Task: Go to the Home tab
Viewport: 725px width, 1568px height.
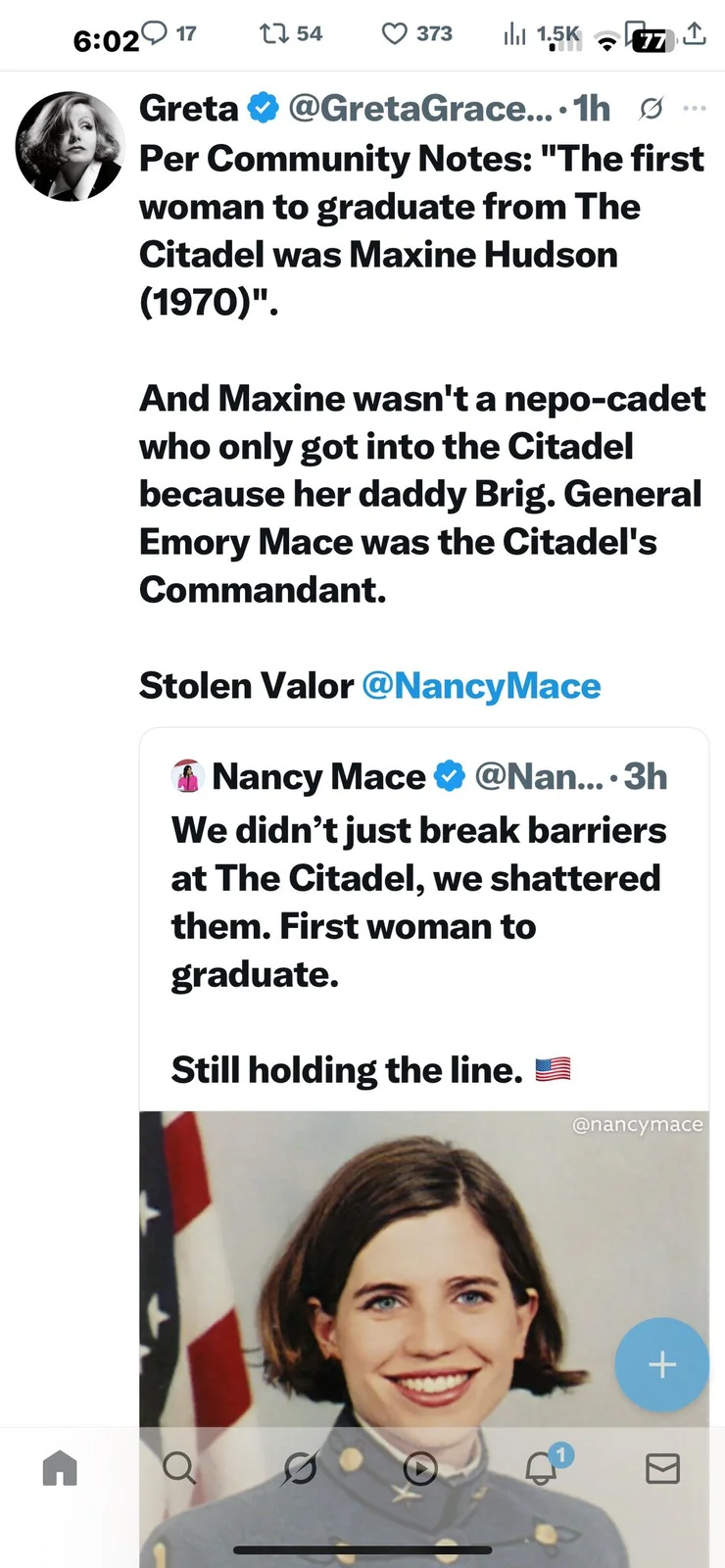Action: 60,1468
